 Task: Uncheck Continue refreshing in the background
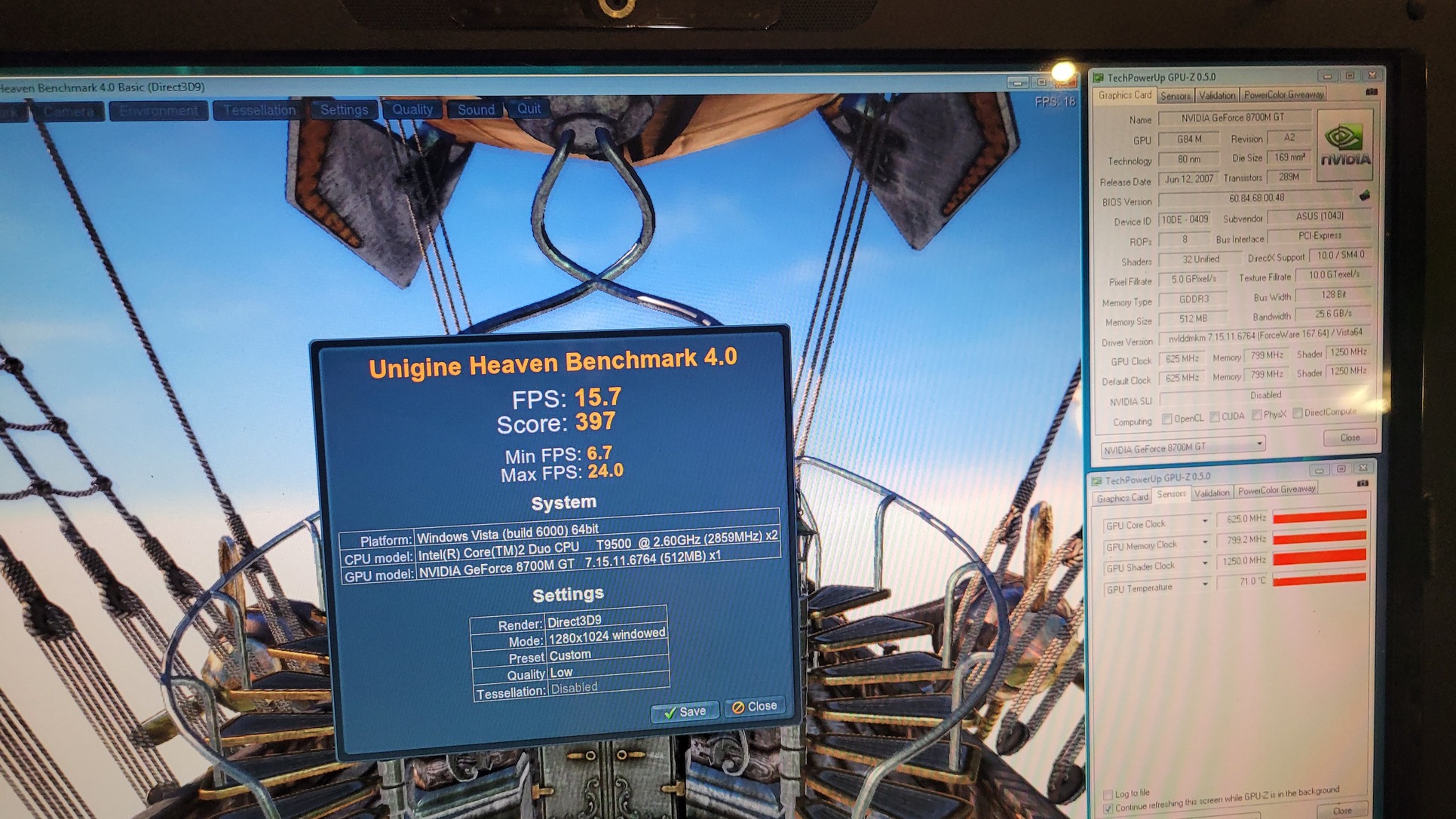click(1108, 808)
